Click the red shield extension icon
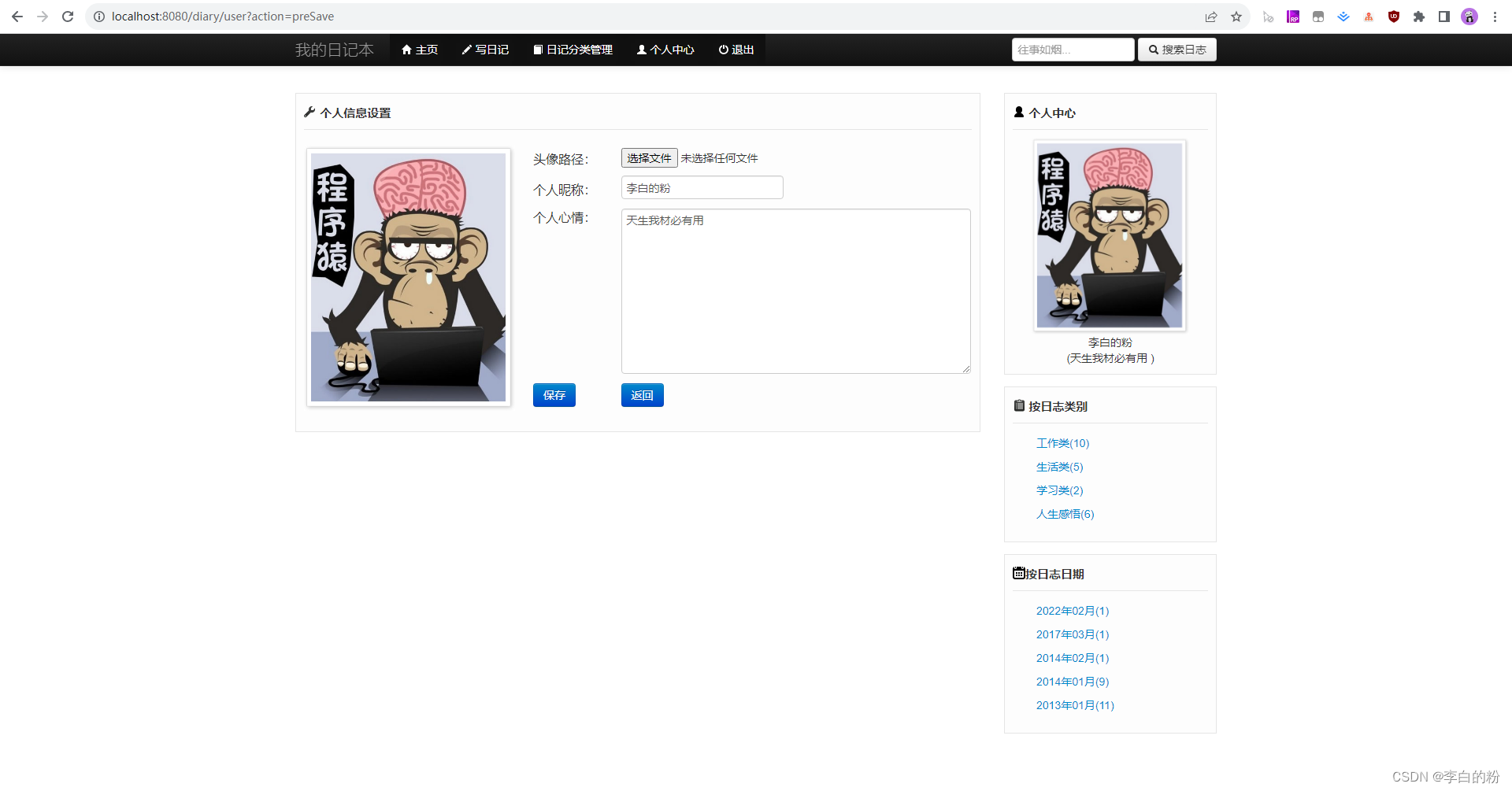This screenshot has width=1512, height=791. tap(1394, 17)
